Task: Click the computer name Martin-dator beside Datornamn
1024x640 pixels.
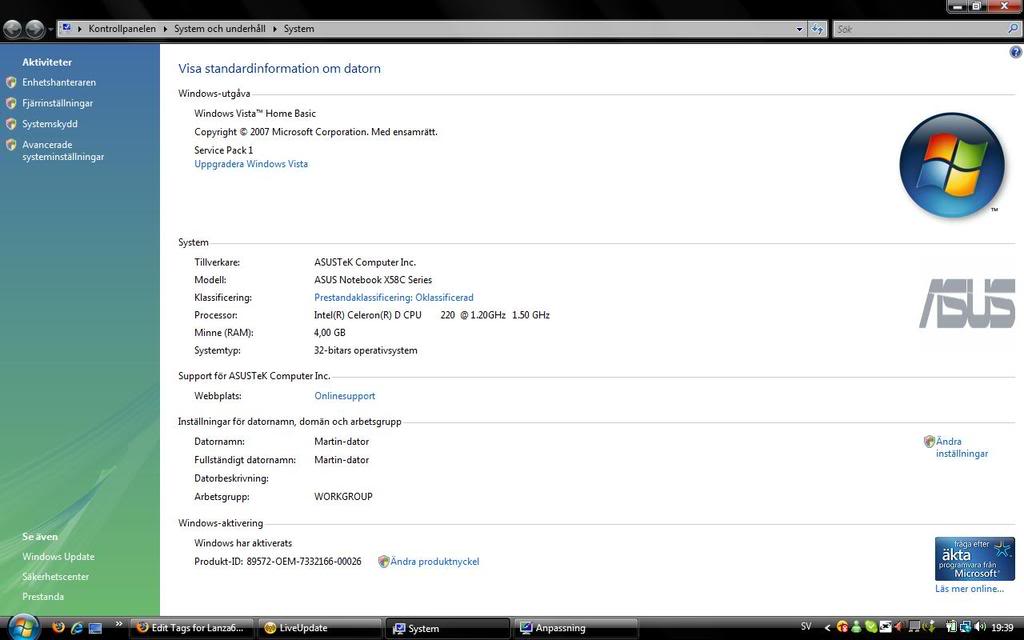Action: 342,441
